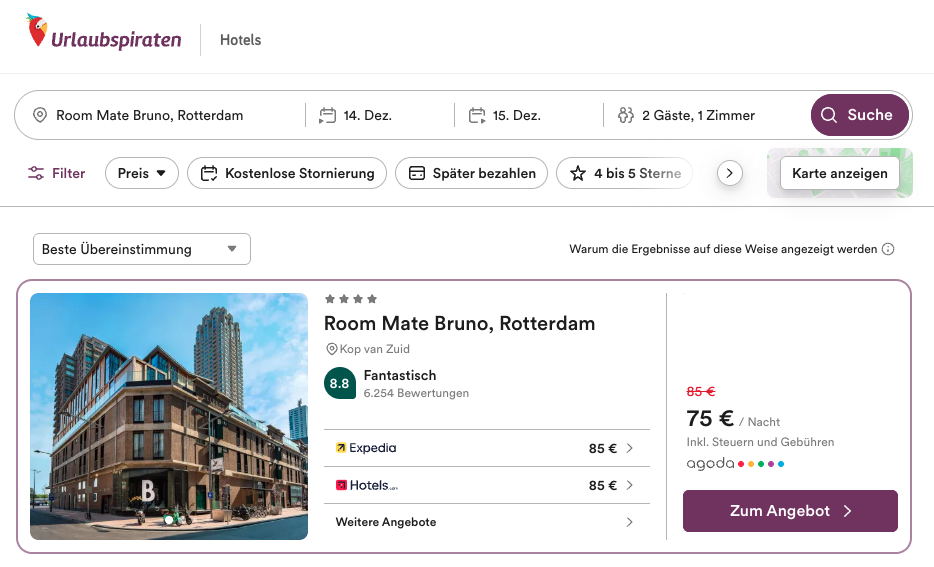Open the Hotels section in header
934x567 pixels.
(240, 40)
